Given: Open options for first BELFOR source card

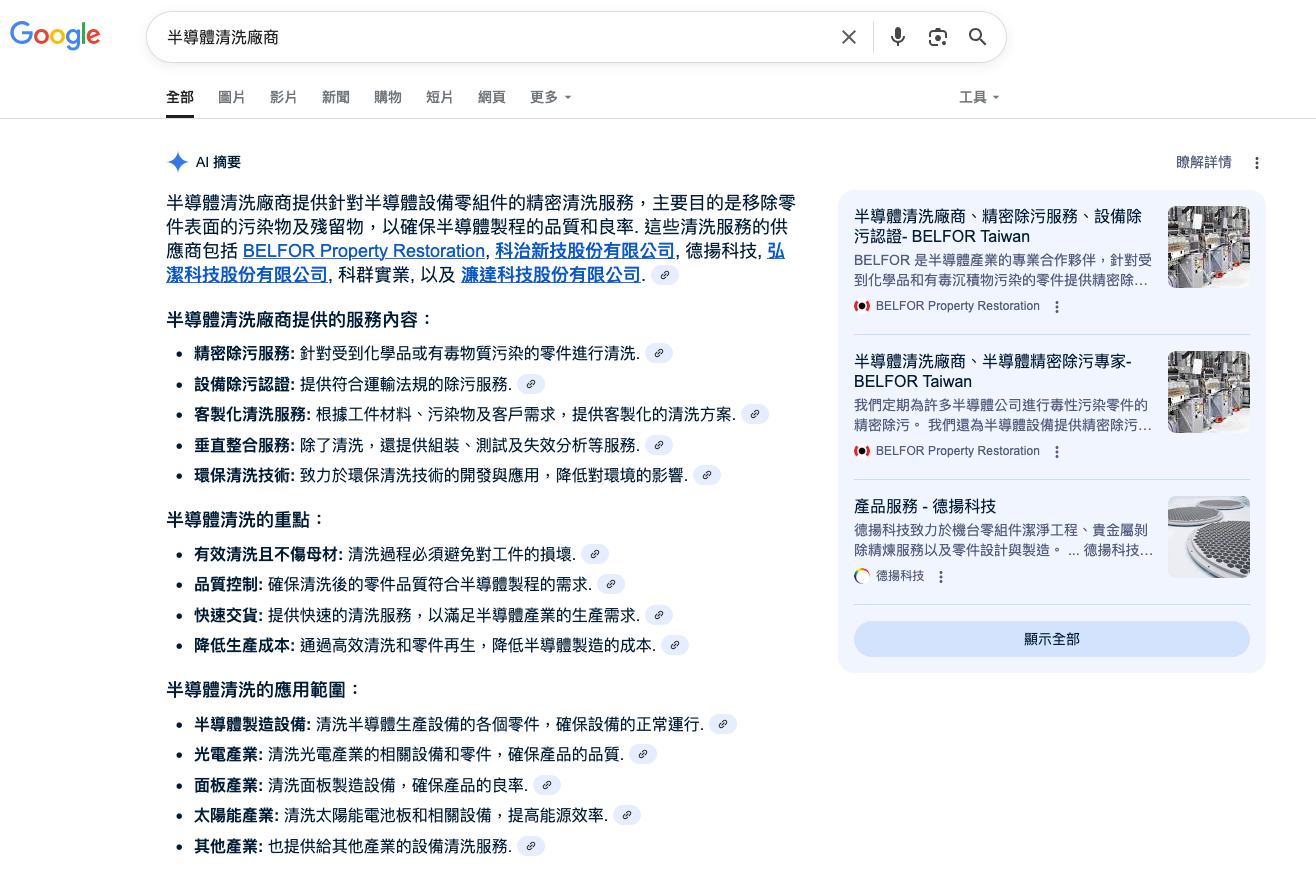Looking at the screenshot, I should click(1057, 307).
